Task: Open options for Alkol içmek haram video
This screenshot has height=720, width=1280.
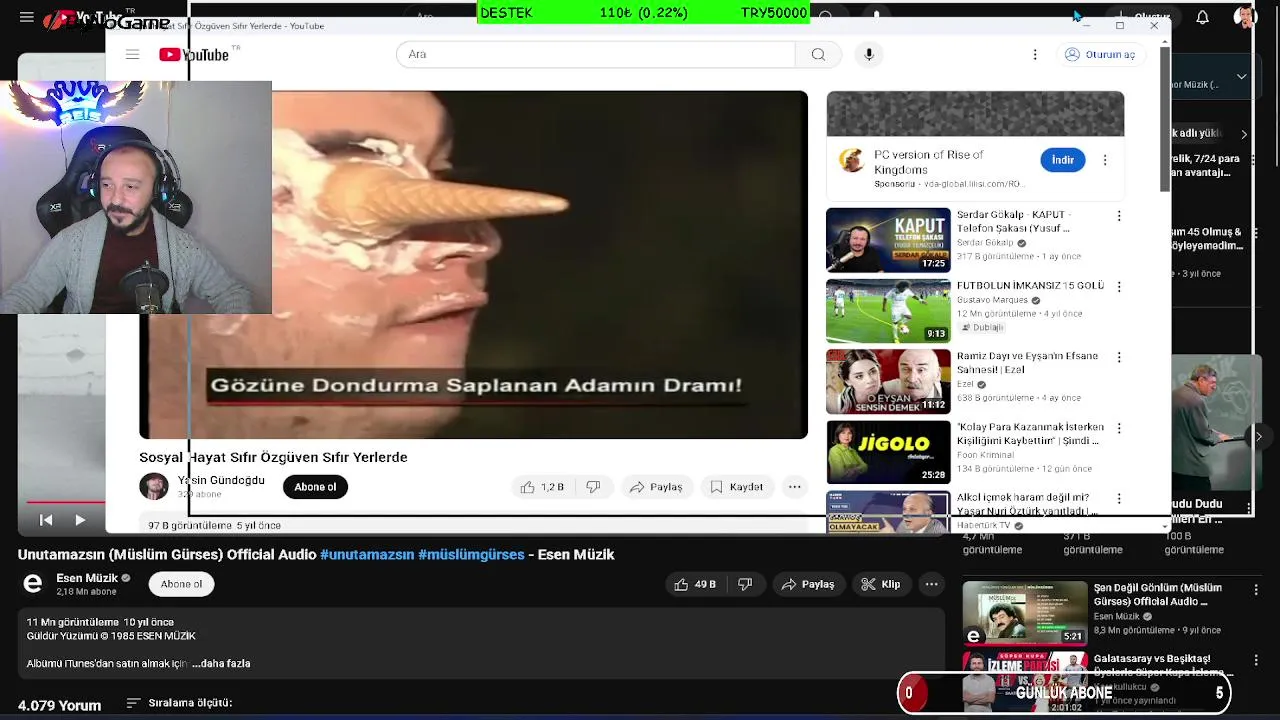Action: 1119,498
